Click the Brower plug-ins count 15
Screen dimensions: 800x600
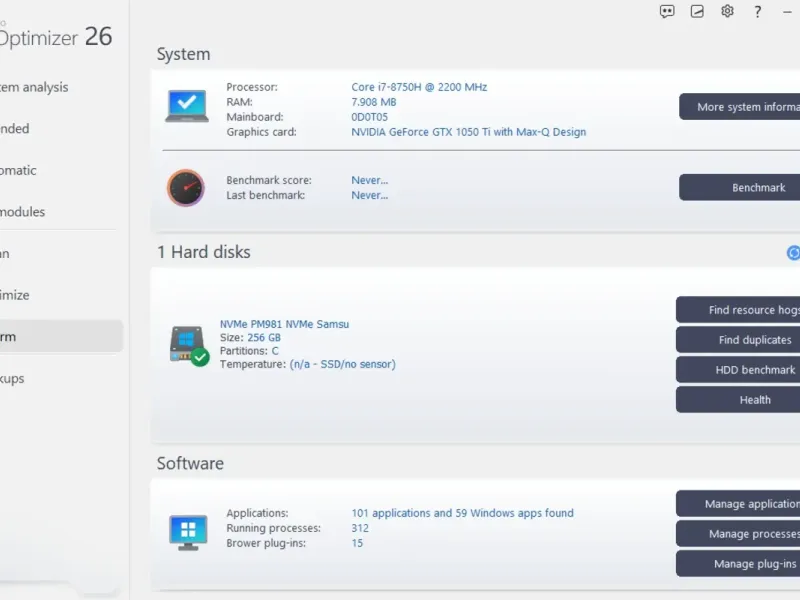coord(357,543)
